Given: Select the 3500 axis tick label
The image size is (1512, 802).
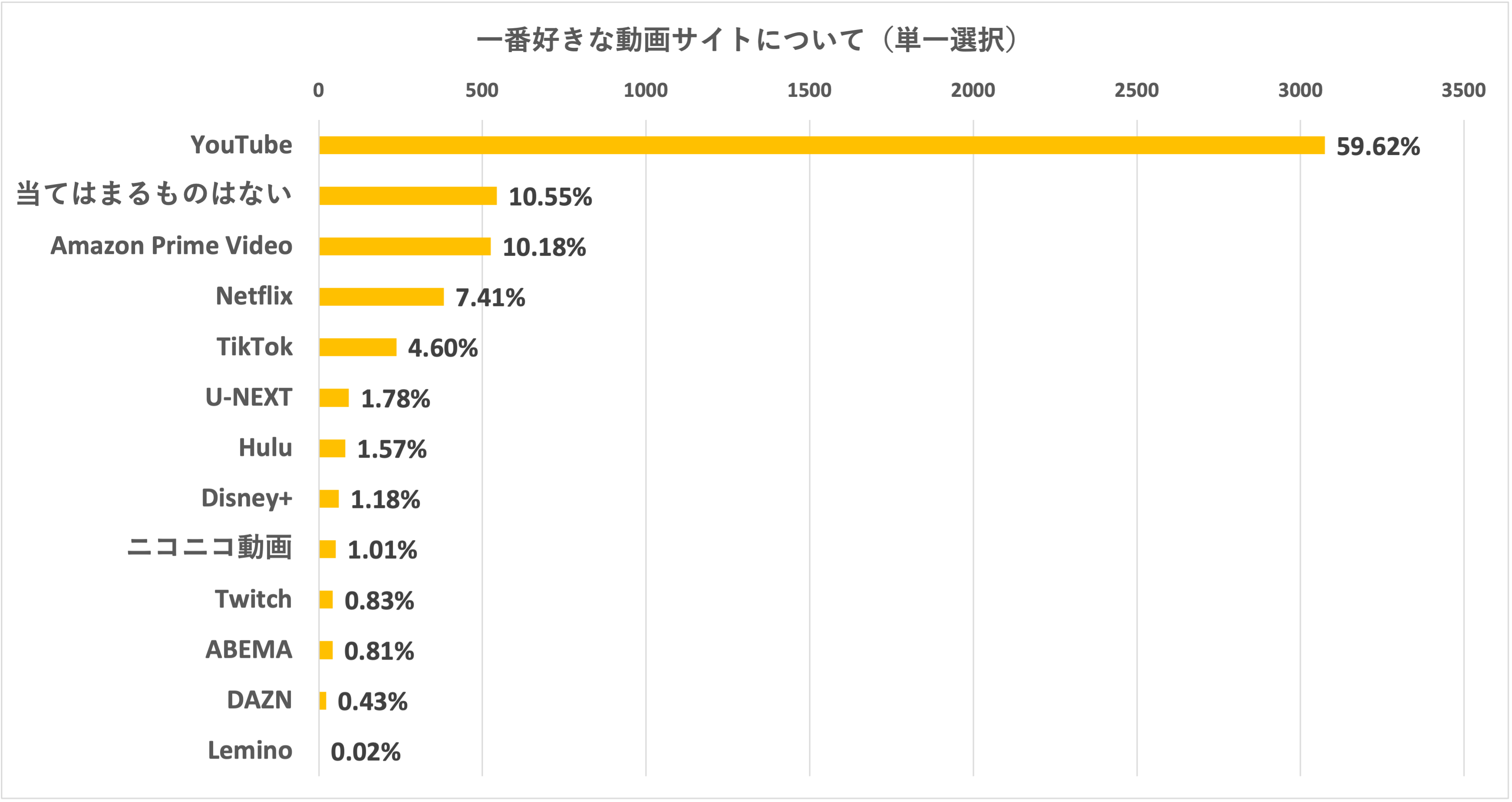Looking at the screenshot, I should (x=1463, y=90).
